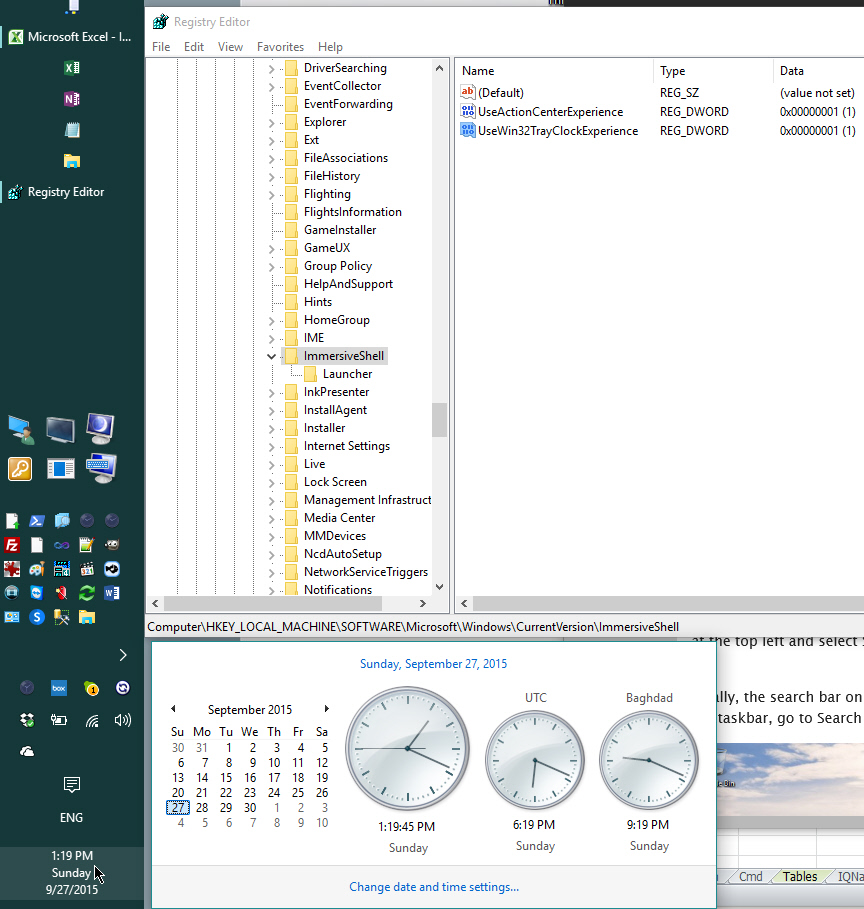This screenshot has height=909, width=864.
Task: Switch to Microsoft Excel taskbar window
Action: (x=71, y=37)
